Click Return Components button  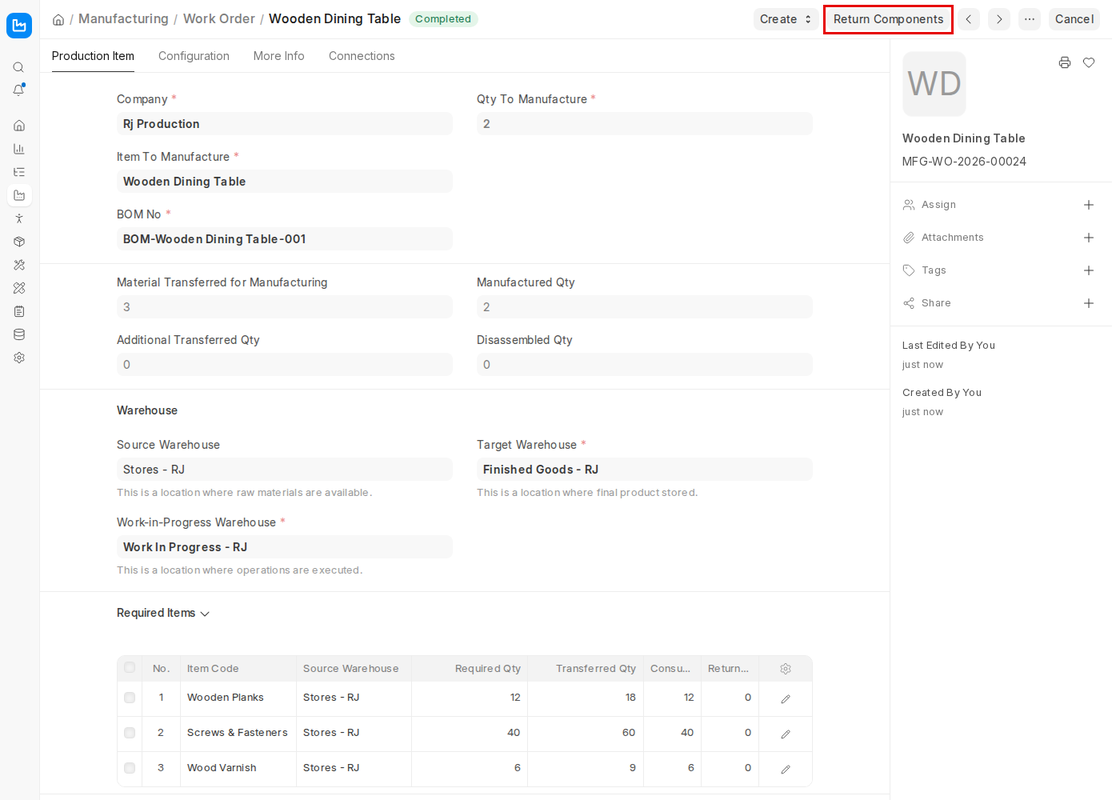click(888, 19)
